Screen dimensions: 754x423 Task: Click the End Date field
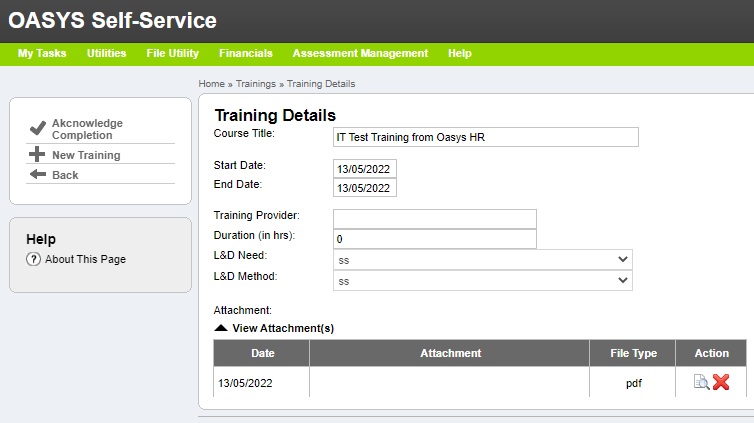click(364, 188)
